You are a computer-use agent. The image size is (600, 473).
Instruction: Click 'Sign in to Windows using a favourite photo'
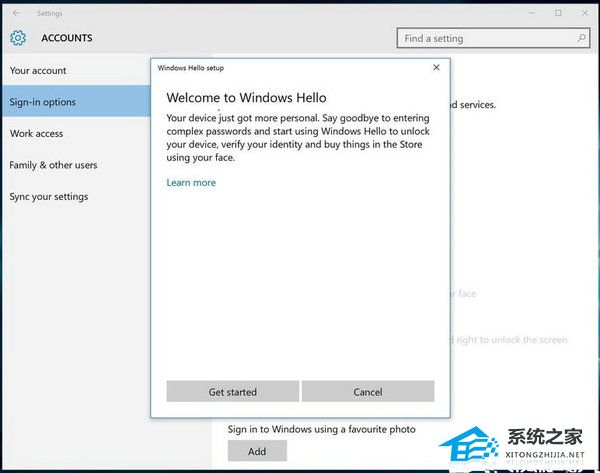click(x=321, y=429)
